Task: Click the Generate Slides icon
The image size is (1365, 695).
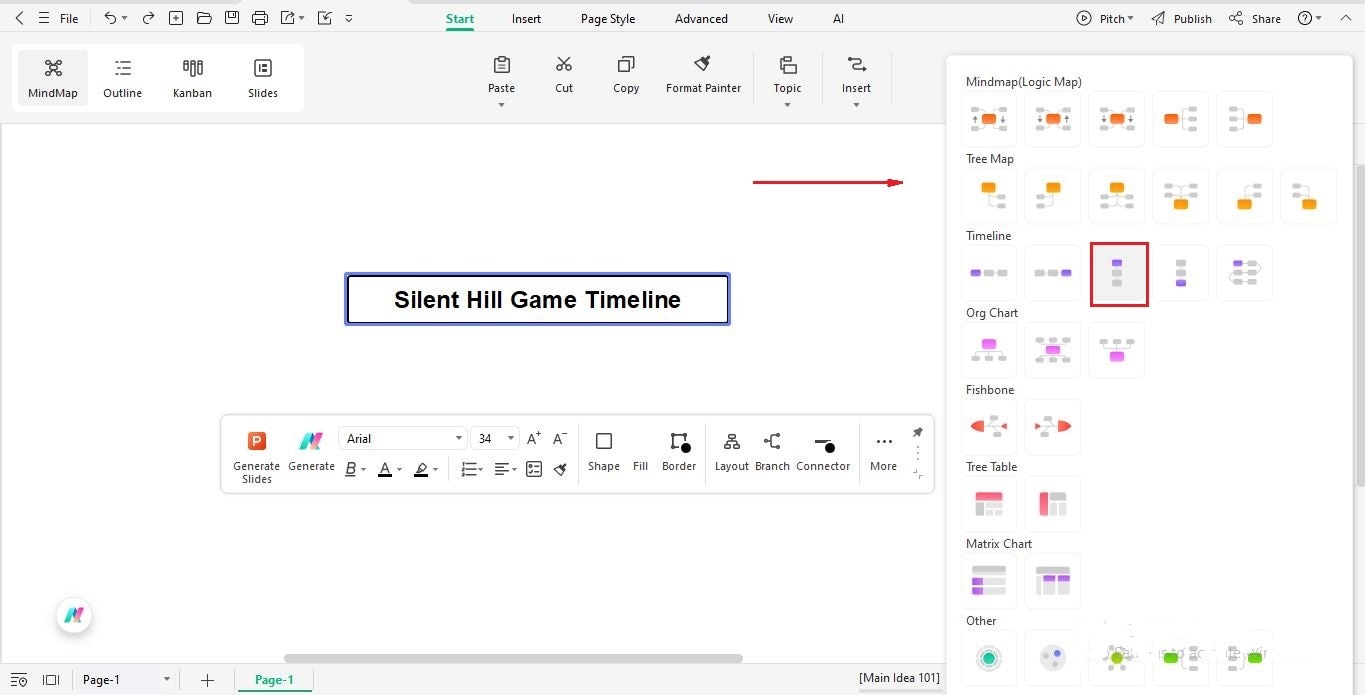Action: tap(256, 451)
